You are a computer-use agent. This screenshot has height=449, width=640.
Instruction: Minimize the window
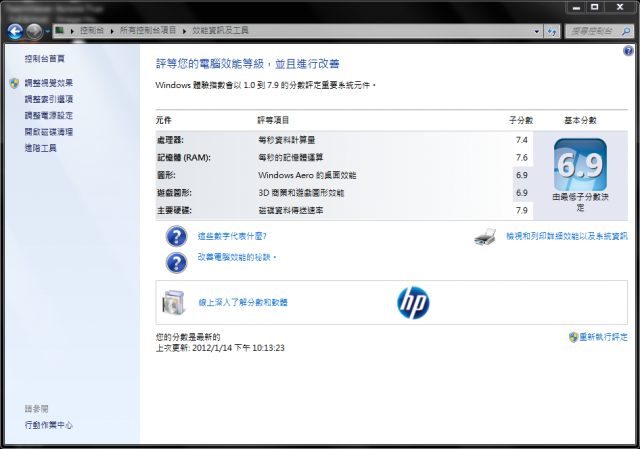pyautogui.click(x=576, y=7)
